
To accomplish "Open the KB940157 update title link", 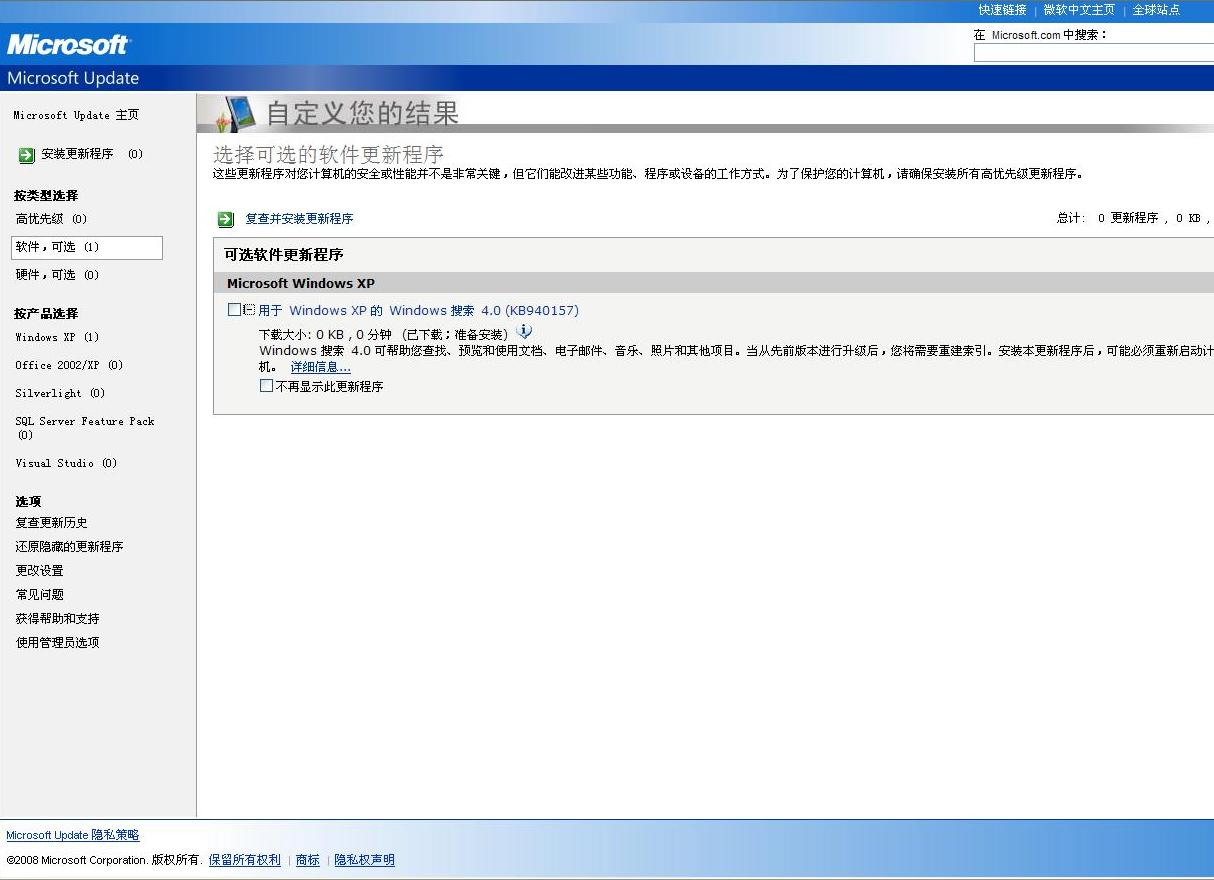I will point(418,310).
